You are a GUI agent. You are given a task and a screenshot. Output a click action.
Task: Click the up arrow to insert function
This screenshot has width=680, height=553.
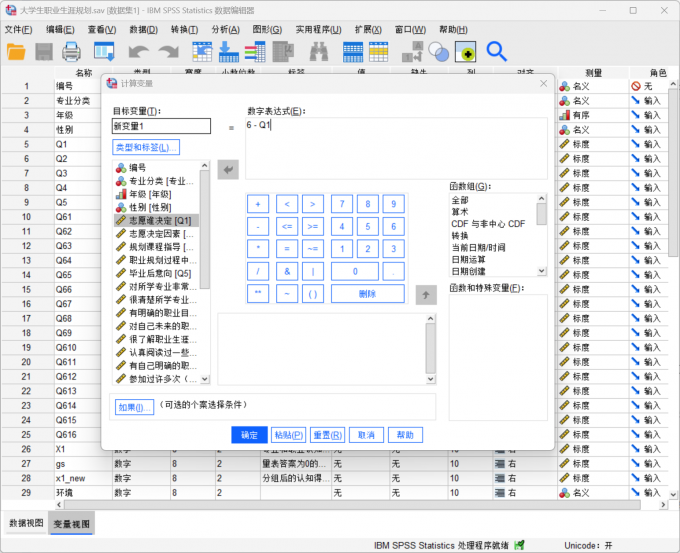coord(426,295)
